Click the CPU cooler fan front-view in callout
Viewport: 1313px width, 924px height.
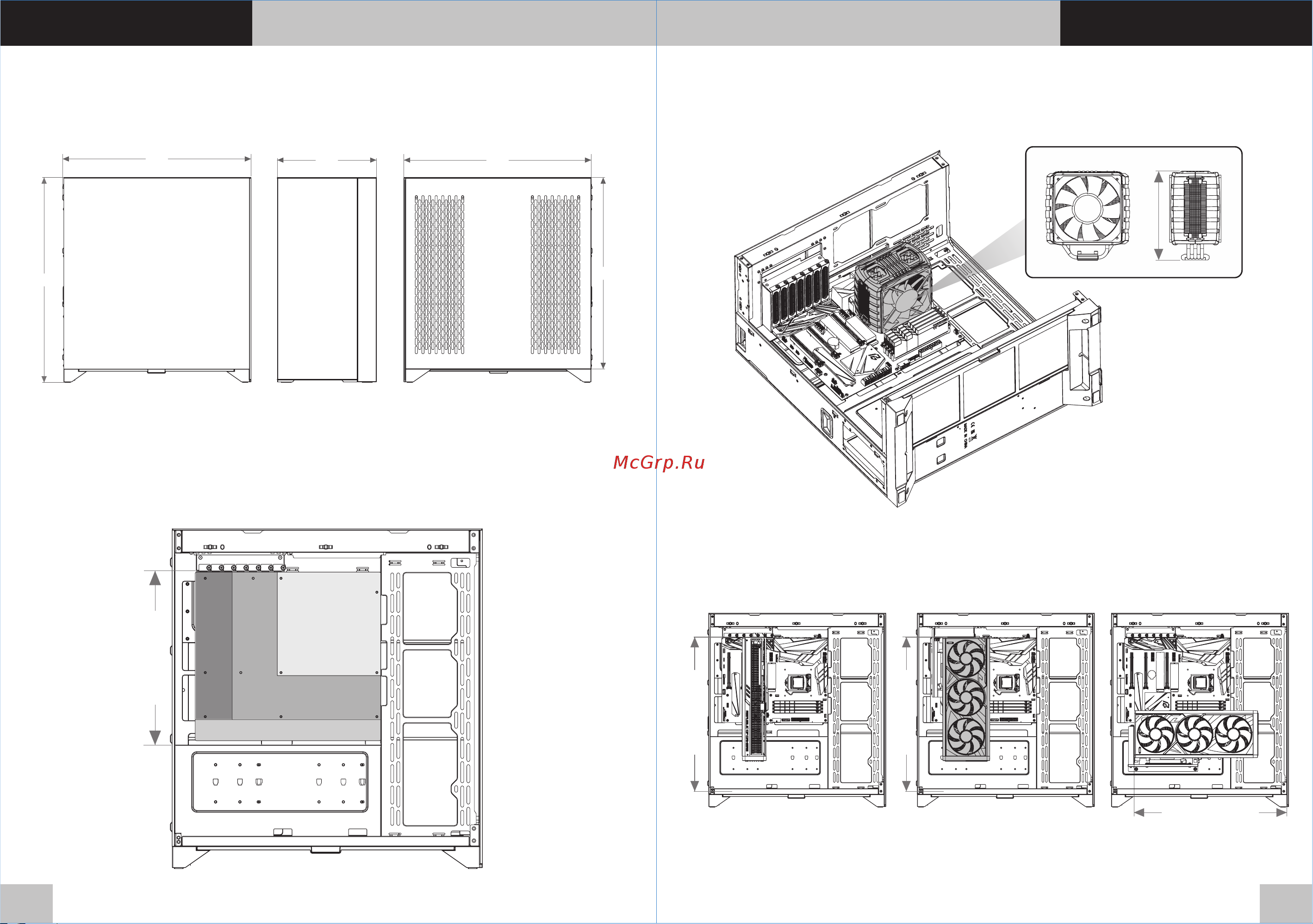(x=1088, y=215)
